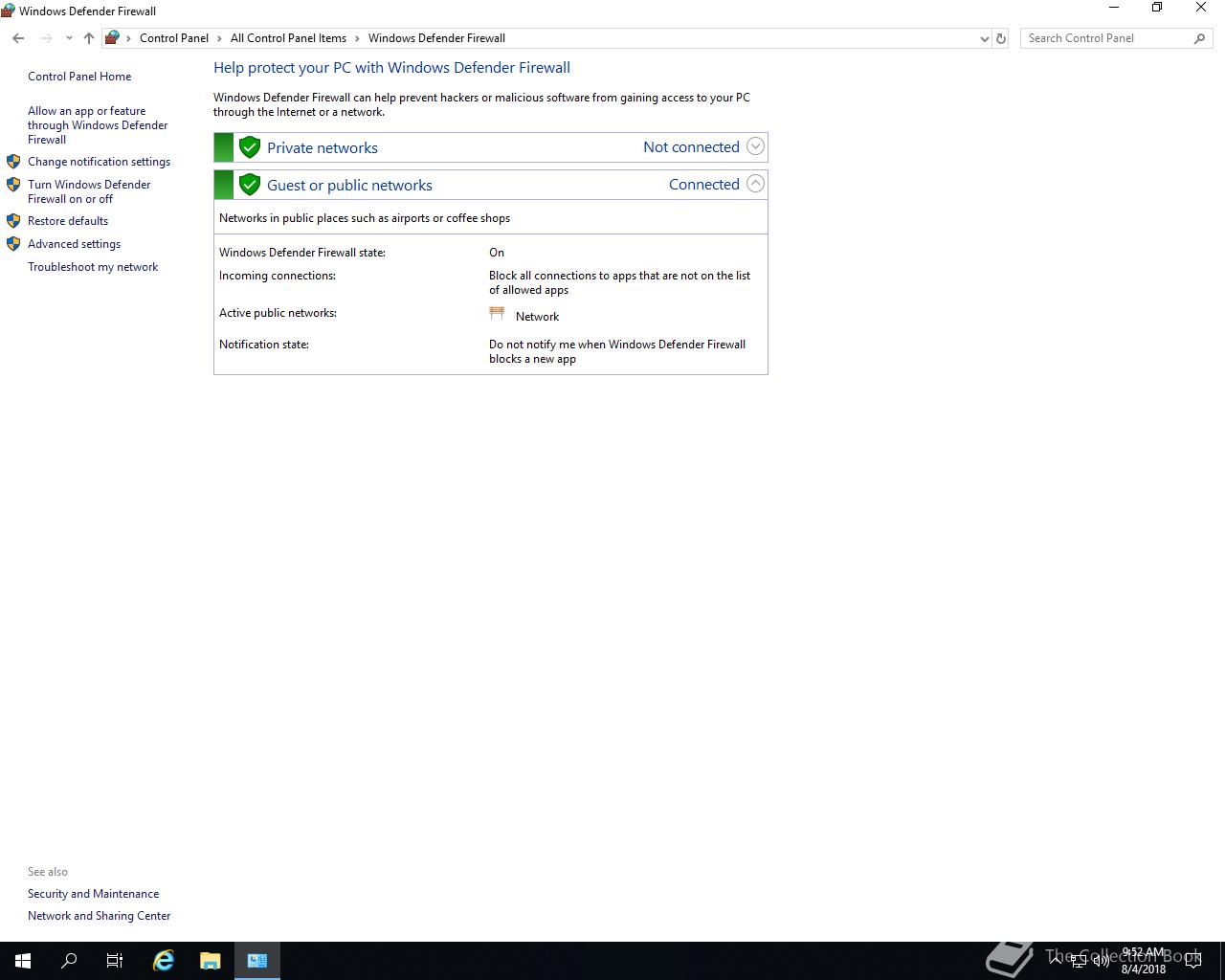Screen dimensions: 1225x980
Task: Collapse the Guest or public networks chevron
Action: [x=755, y=184]
